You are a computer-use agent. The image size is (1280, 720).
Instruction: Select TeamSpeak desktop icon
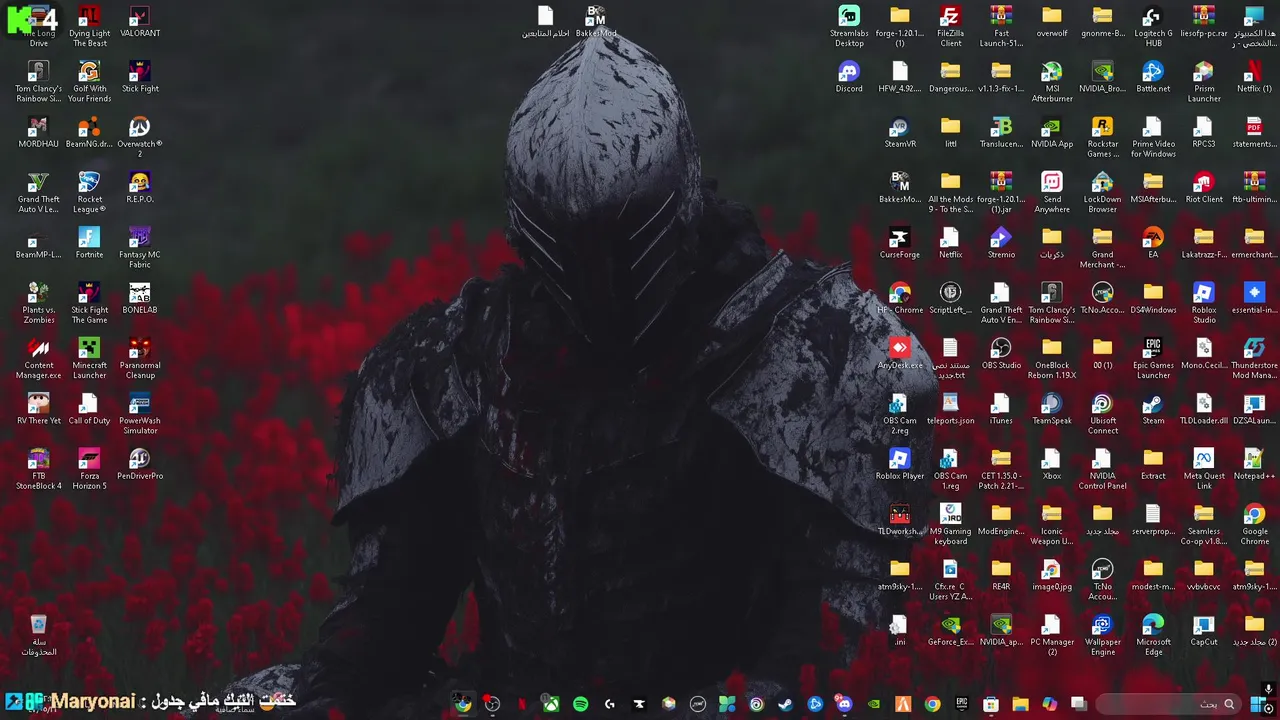(x=1051, y=409)
